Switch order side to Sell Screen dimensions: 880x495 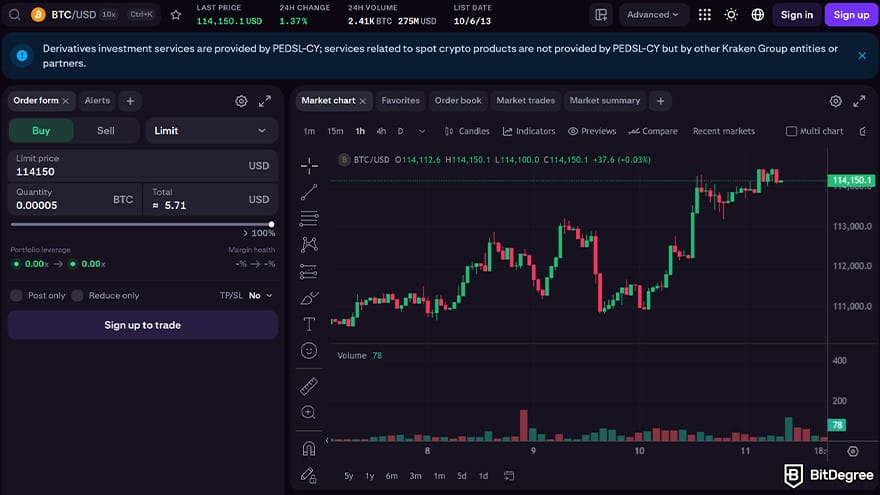[x=106, y=131]
